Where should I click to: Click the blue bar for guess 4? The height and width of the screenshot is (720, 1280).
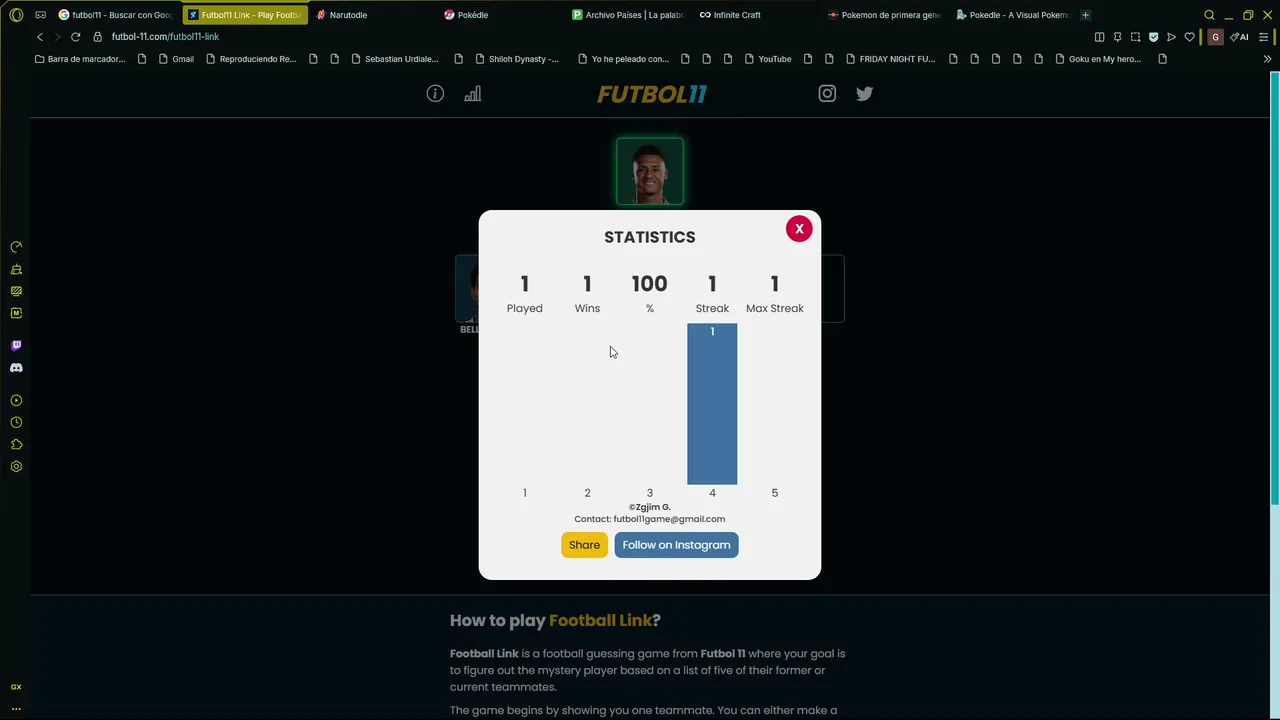712,404
